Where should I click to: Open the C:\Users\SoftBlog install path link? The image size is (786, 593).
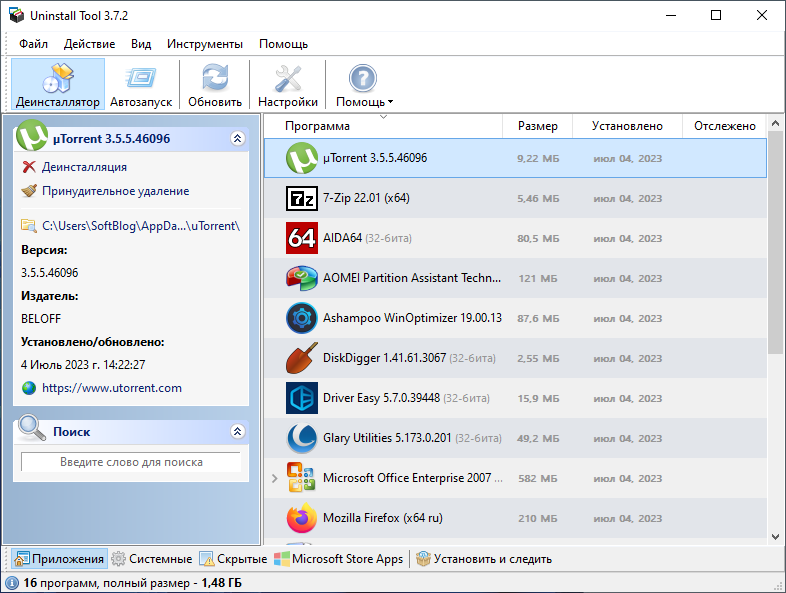(141, 226)
